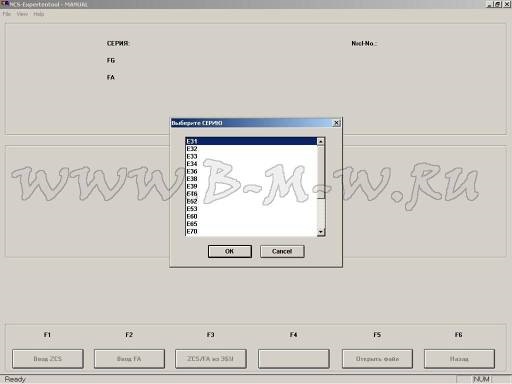Click the F1 ZCS input button
Screen dimensions: 512x384
(48, 359)
